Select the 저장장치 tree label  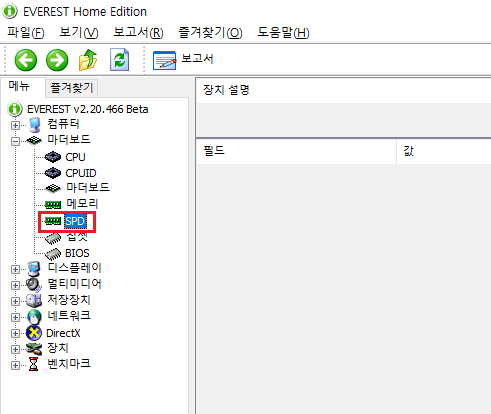pos(69,300)
